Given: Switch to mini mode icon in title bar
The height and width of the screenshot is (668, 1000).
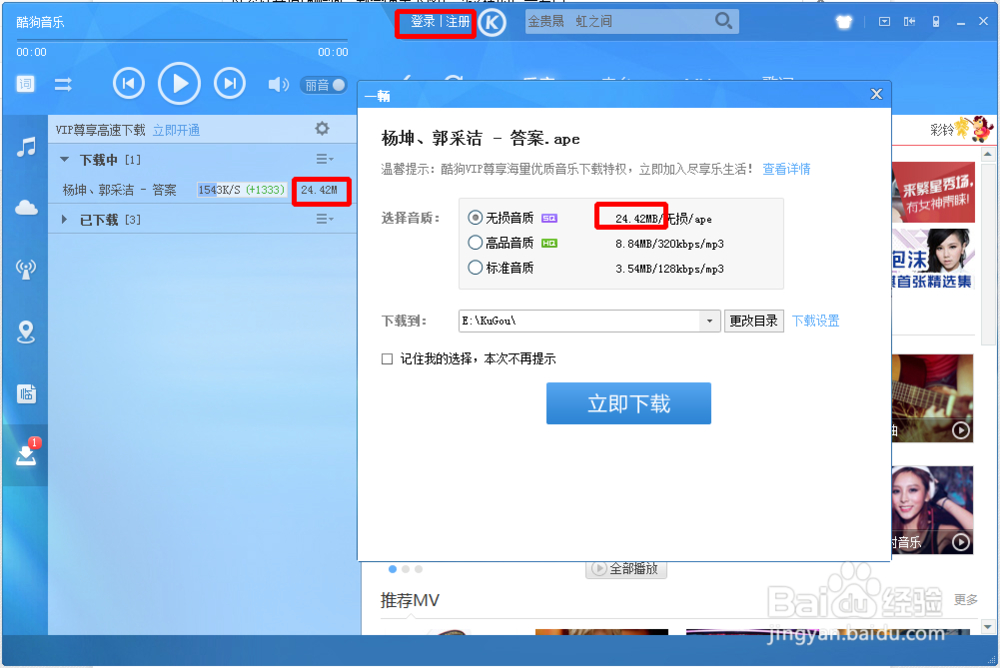Looking at the screenshot, I should pos(909,22).
